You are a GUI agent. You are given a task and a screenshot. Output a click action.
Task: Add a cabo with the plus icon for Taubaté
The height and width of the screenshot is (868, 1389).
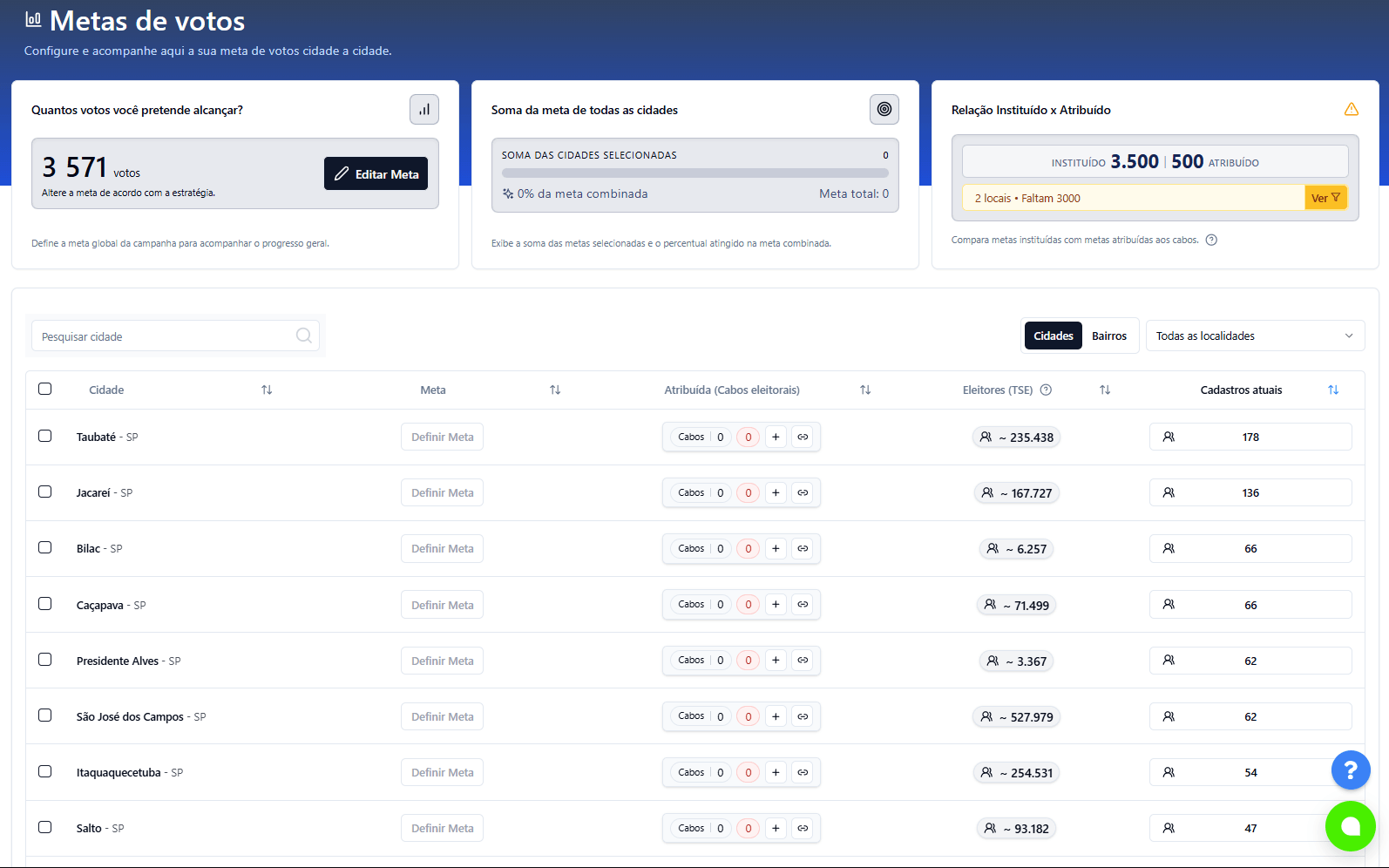(x=776, y=437)
